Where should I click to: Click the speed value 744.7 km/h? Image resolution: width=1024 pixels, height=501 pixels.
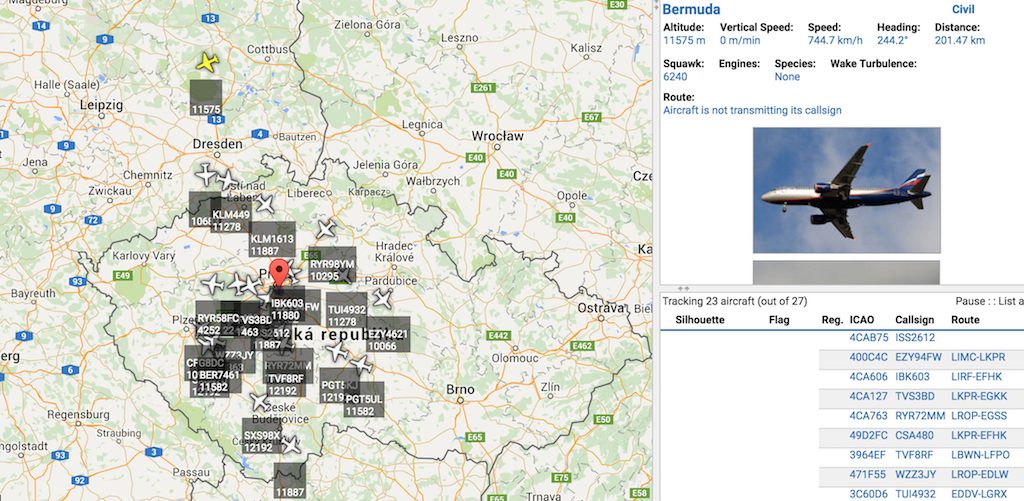[835, 40]
